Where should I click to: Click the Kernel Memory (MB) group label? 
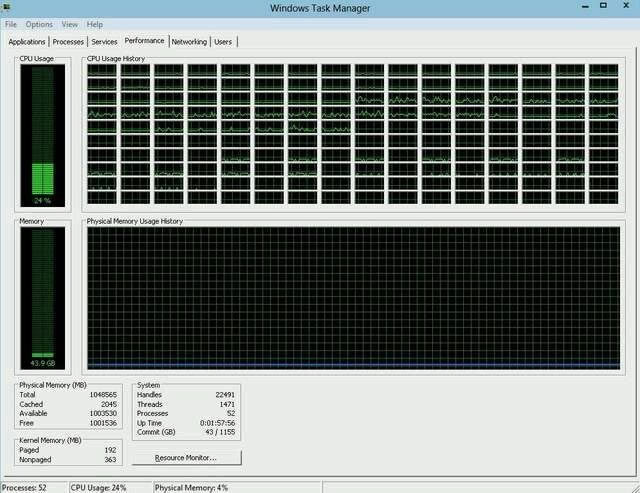pos(50,440)
